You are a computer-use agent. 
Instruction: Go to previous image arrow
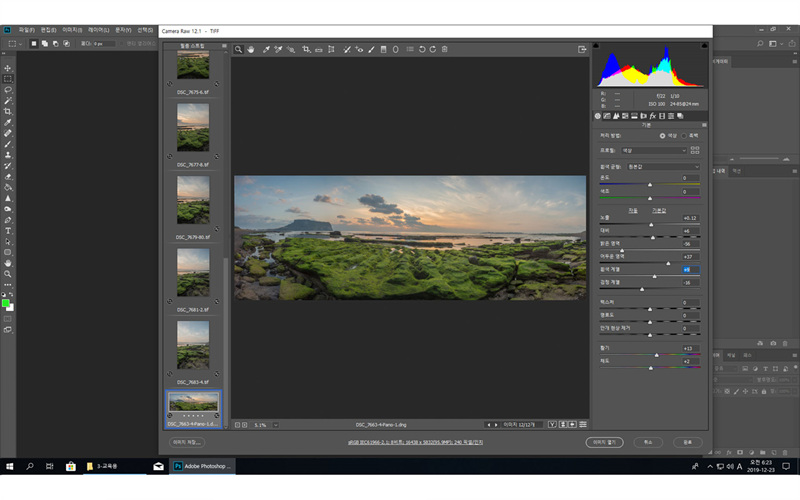(489, 425)
